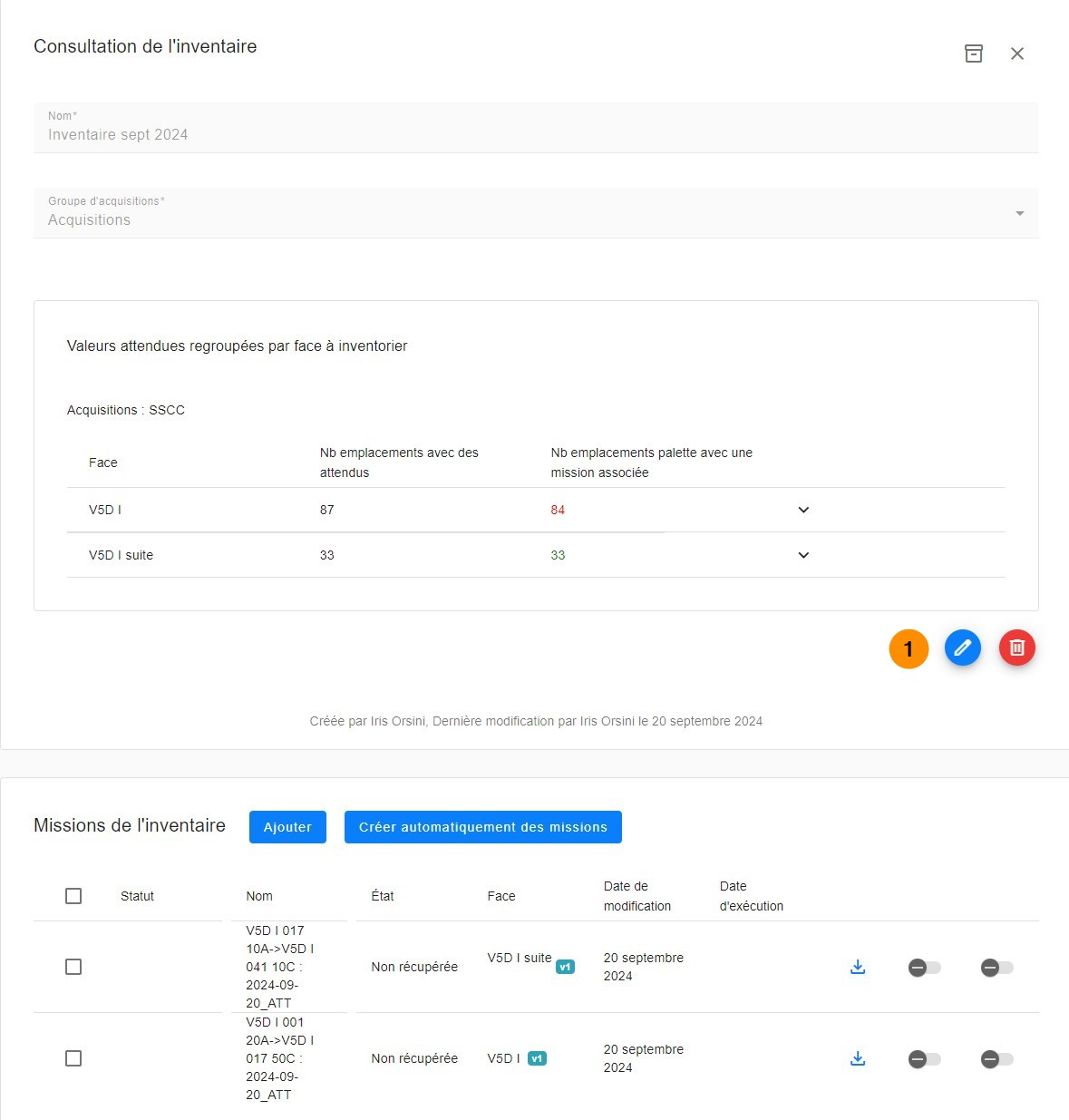1069x1120 pixels.
Task: Click the Ajouter button
Action: pyautogui.click(x=287, y=827)
